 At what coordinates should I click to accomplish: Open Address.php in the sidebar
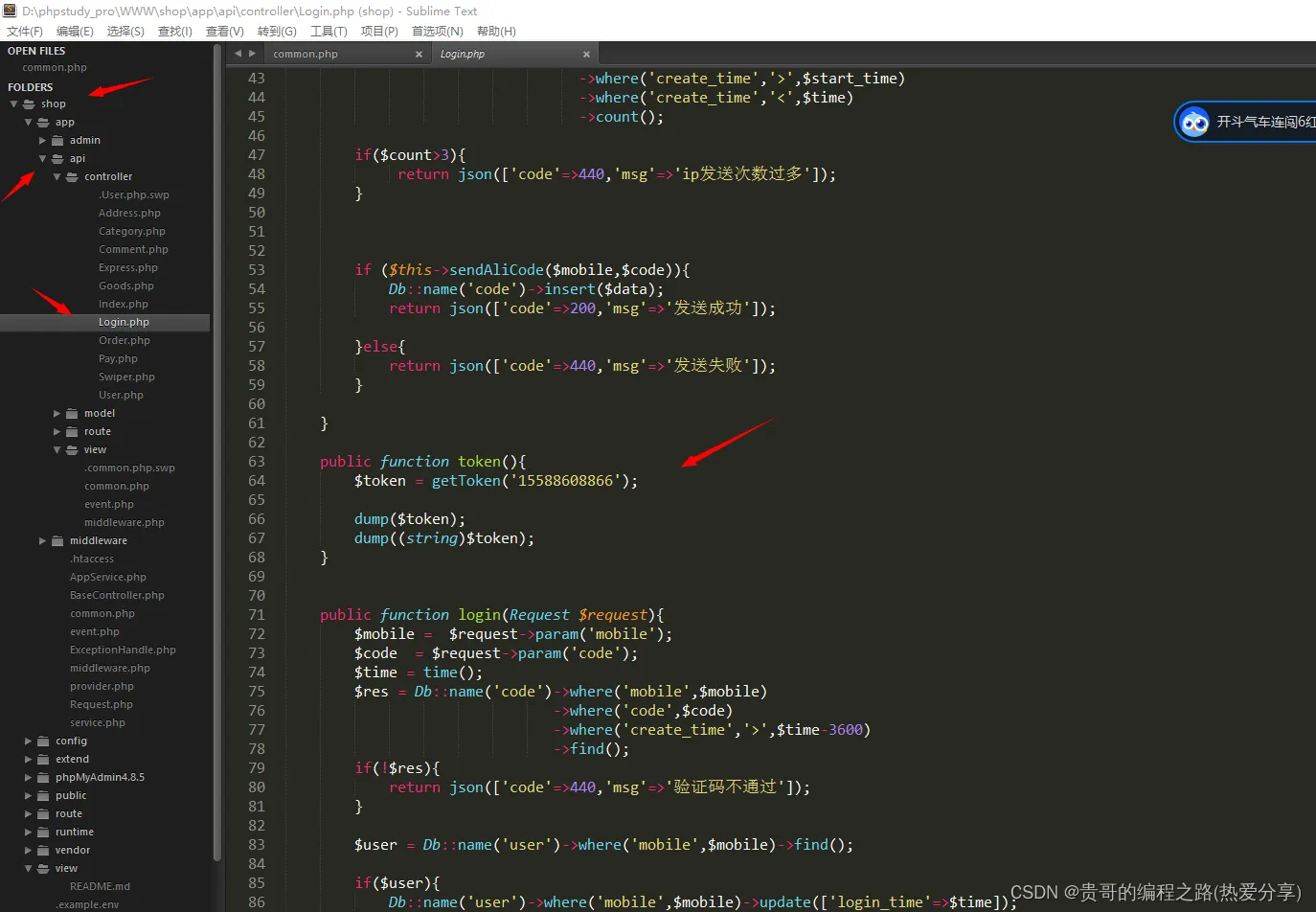click(x=129, y=213)
